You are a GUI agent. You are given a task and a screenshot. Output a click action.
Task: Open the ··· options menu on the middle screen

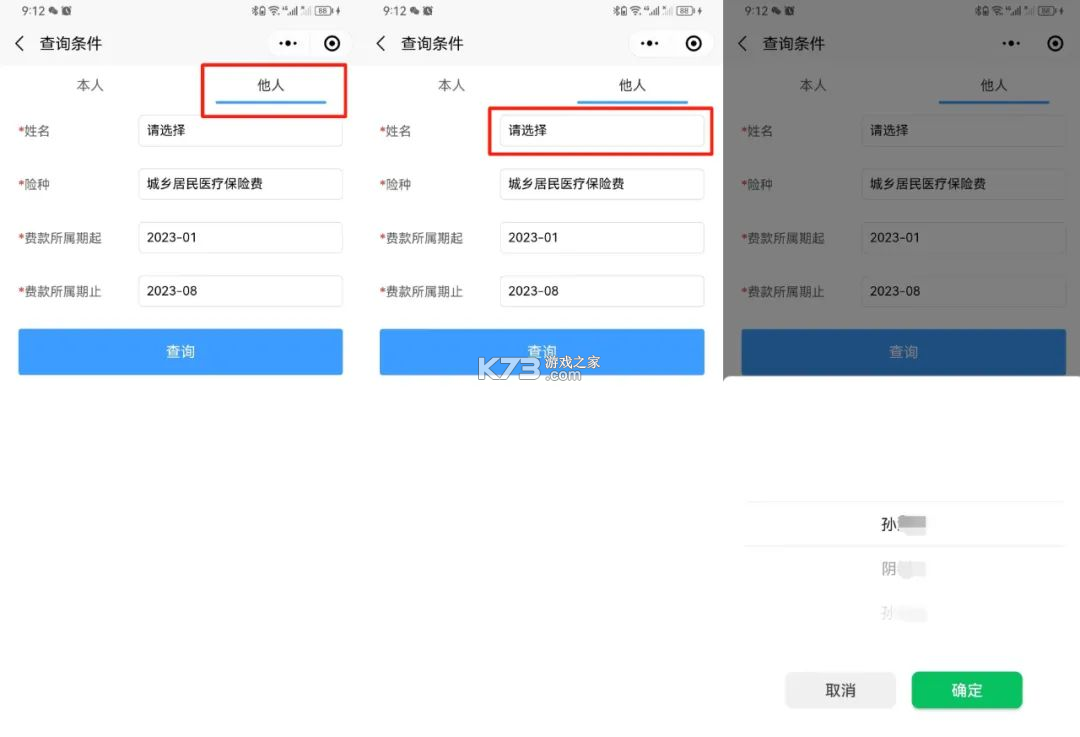click(649, 43)
